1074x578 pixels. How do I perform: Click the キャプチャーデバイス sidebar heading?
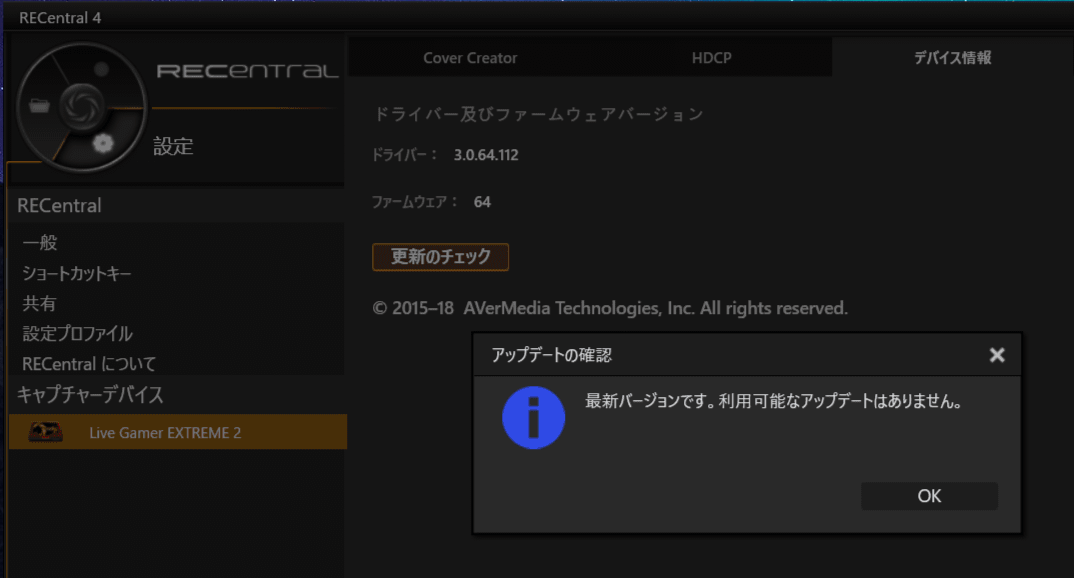90,394
